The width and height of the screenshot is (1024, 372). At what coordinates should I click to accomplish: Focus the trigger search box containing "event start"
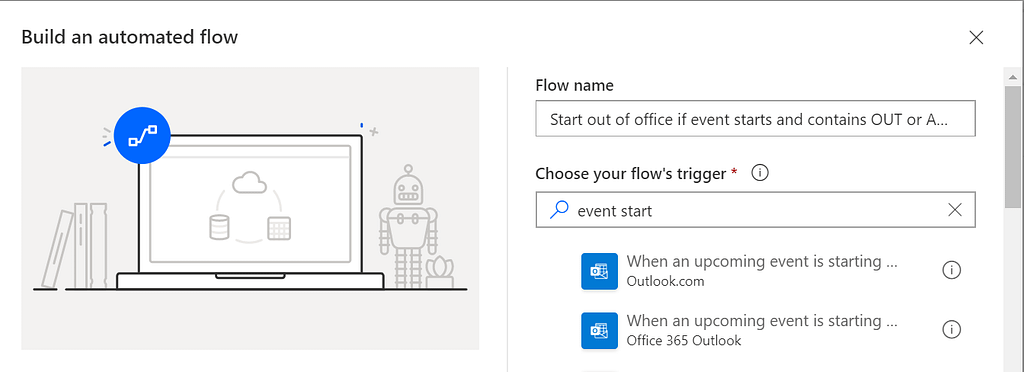click(756, 210)
